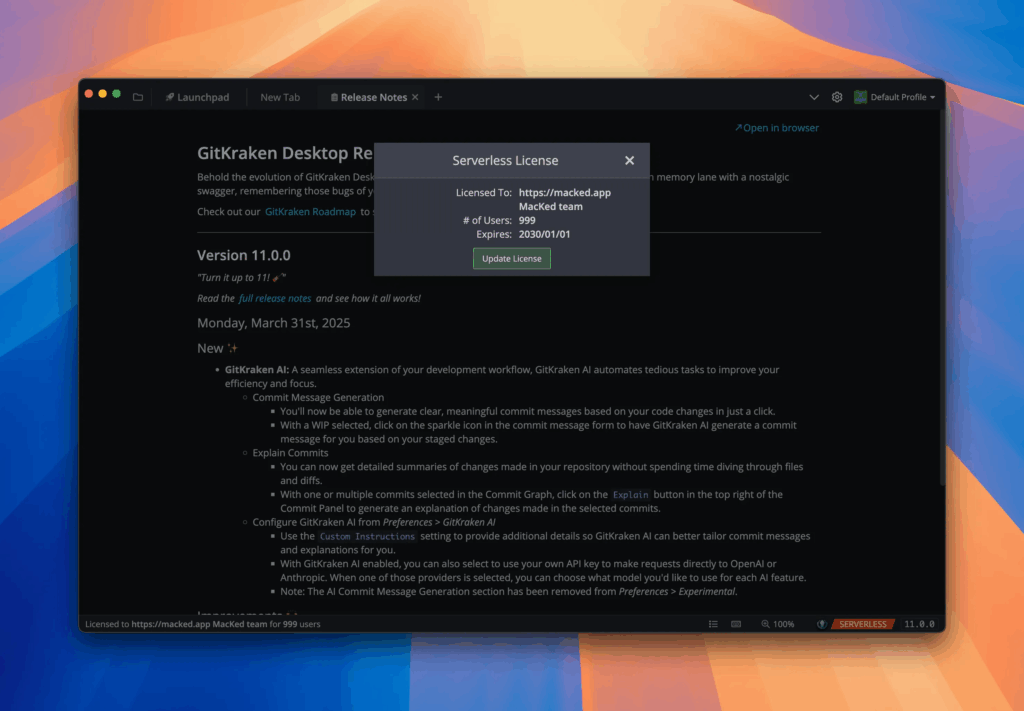Click the GitKraken AI bold text
Viewport: 1024px width, 711px height.
(257, 370)
